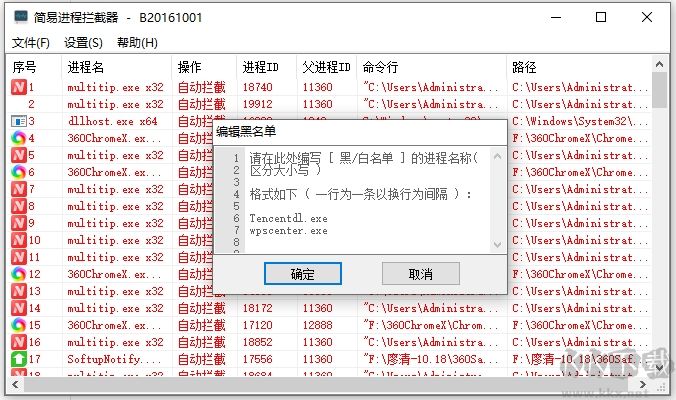Sort by the 操作 column header
The width and height of the screenshot is (676, 400).
[204, 67]
